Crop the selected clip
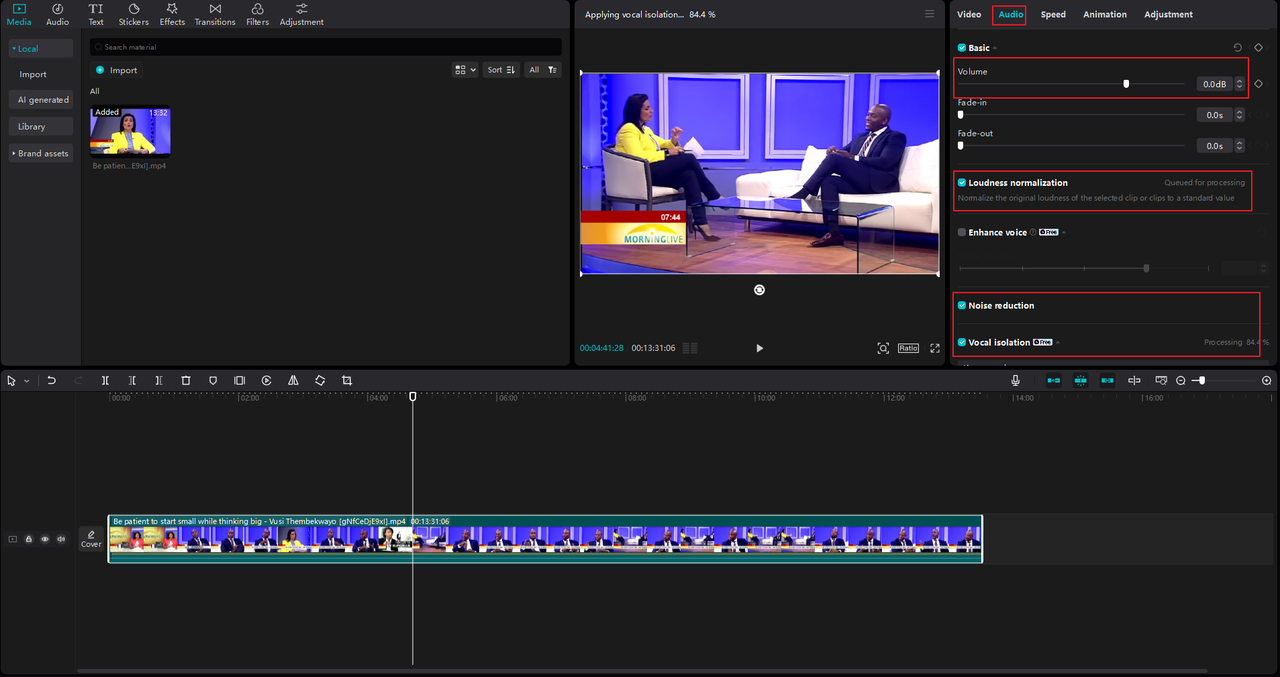 point(347,380)
